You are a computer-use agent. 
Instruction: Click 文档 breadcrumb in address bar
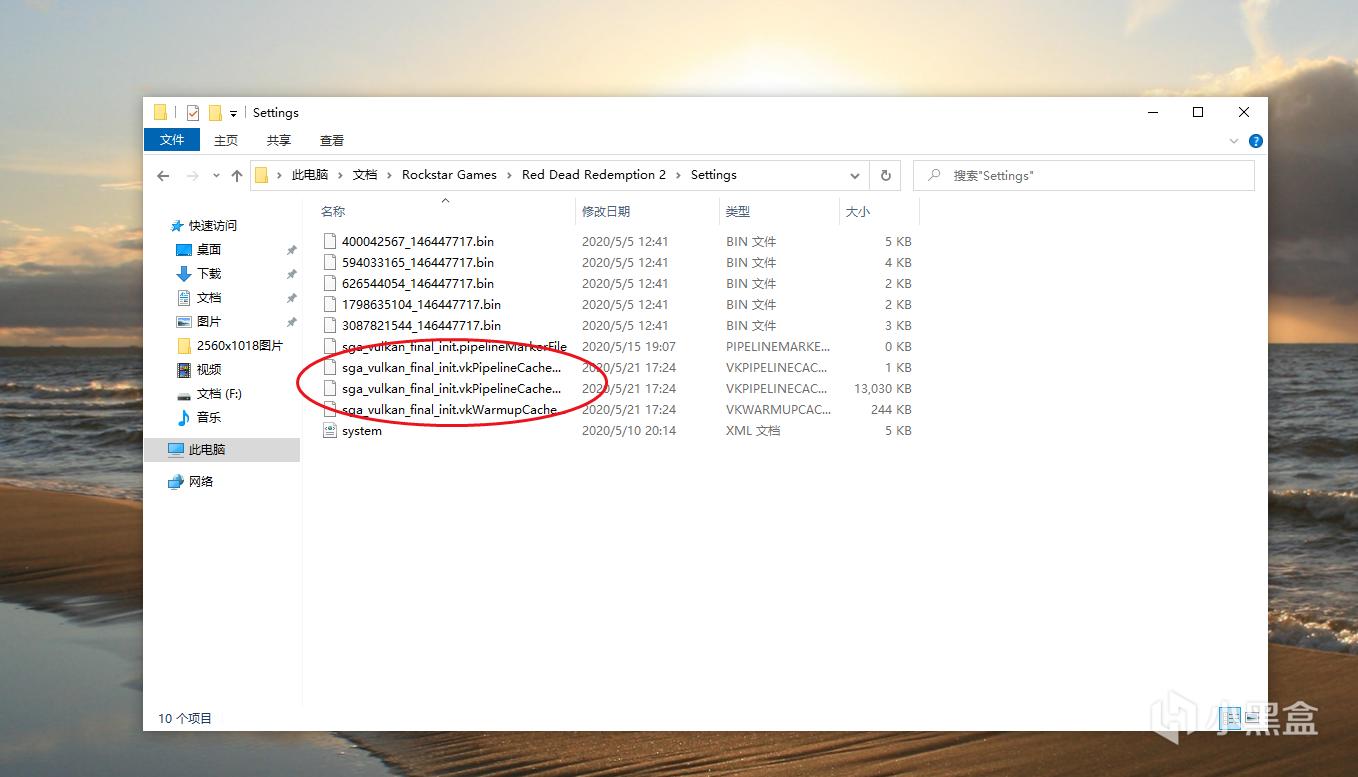[x=365, y=175]
